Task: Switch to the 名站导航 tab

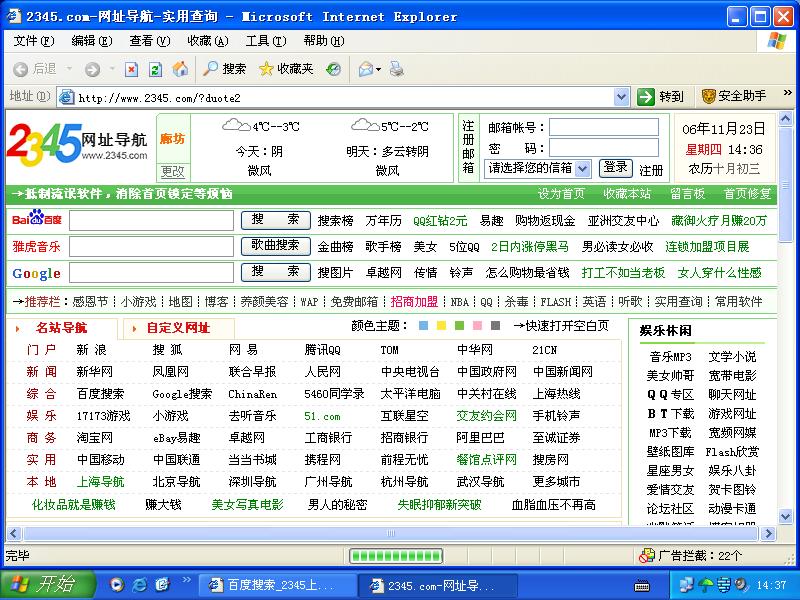Action: click(x=61, y=328)
